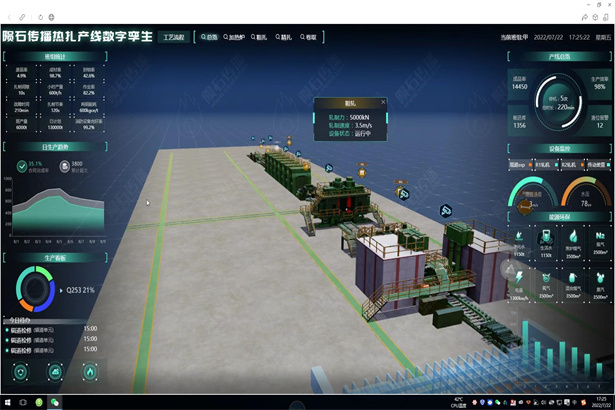Click the purified water 1150t icon
The width and height of the screenshot is (615, 410).
(519, 236)
